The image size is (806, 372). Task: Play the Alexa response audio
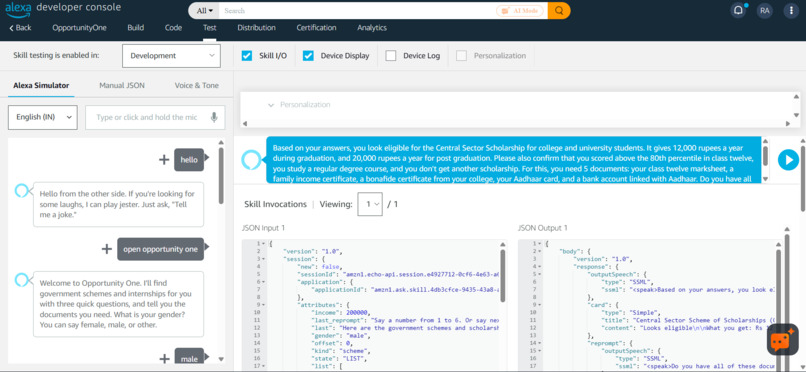pos(788,160)
